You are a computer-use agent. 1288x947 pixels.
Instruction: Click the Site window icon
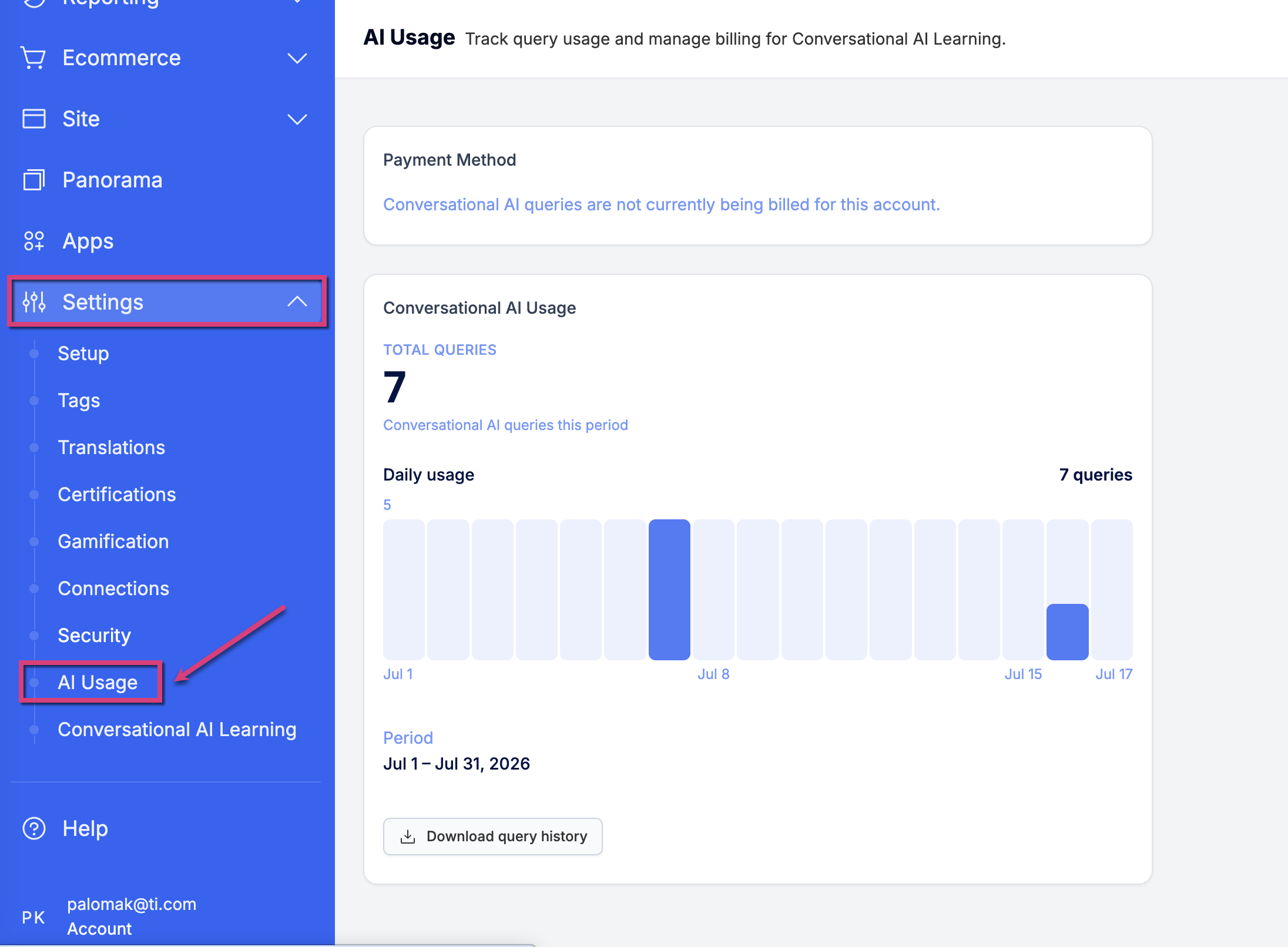[33, 119]
